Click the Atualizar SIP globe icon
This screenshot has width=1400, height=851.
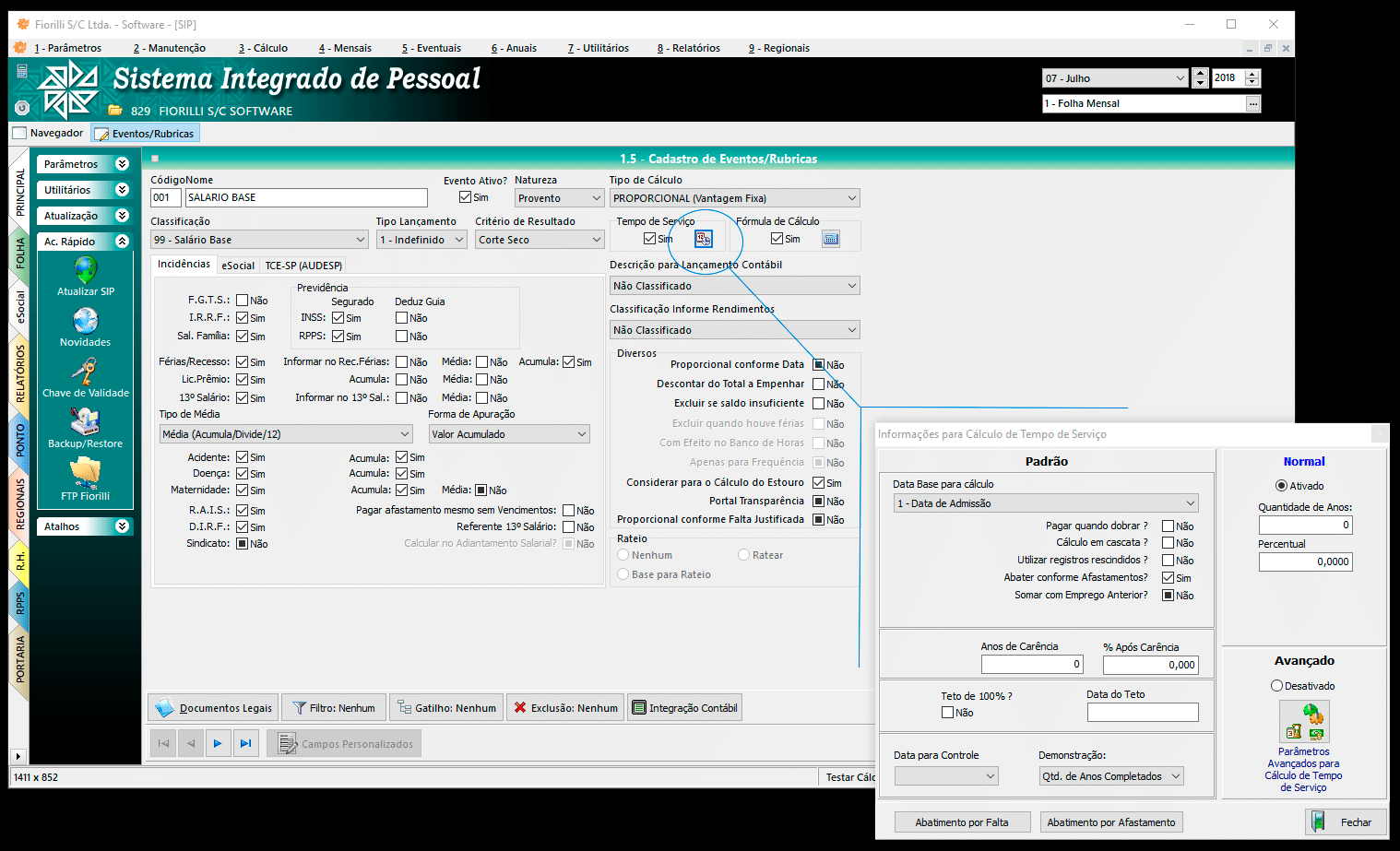(86, 270)
